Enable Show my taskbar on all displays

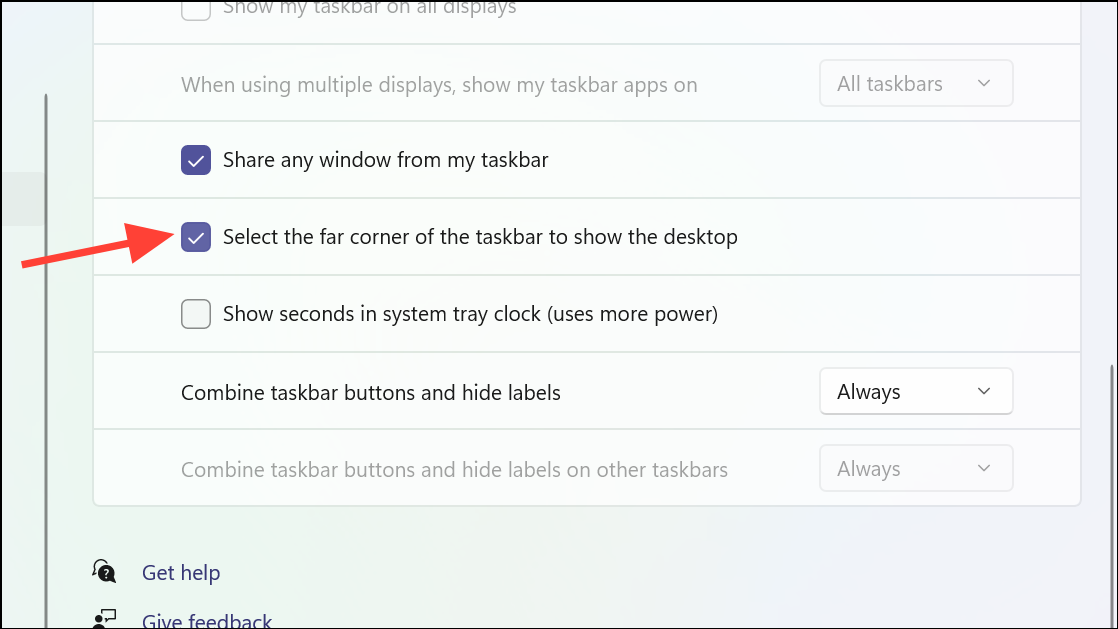coord(196,10)
